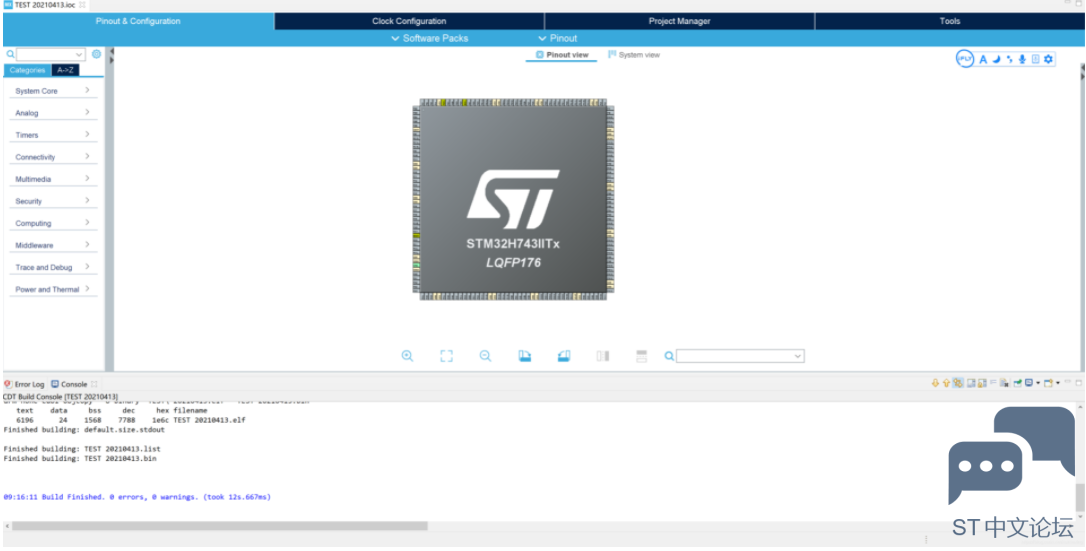The image size is (1086, 551).
Task: Open the gear settings in top-right toolbar
Action: (x=1048, y=60)
